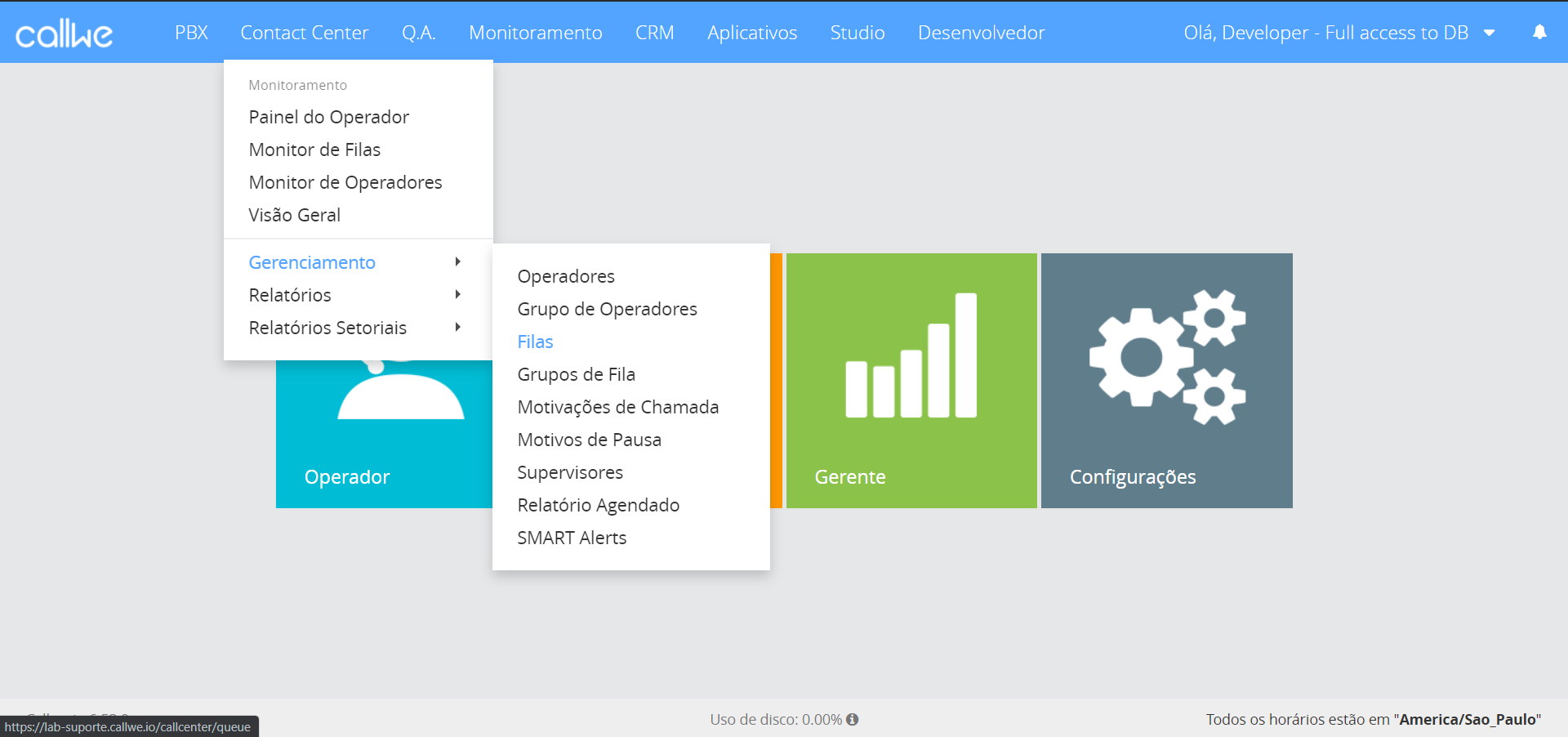The image size is (1568, 737).
Task: Click the Gerente tile label
Action: pos(850,477)
